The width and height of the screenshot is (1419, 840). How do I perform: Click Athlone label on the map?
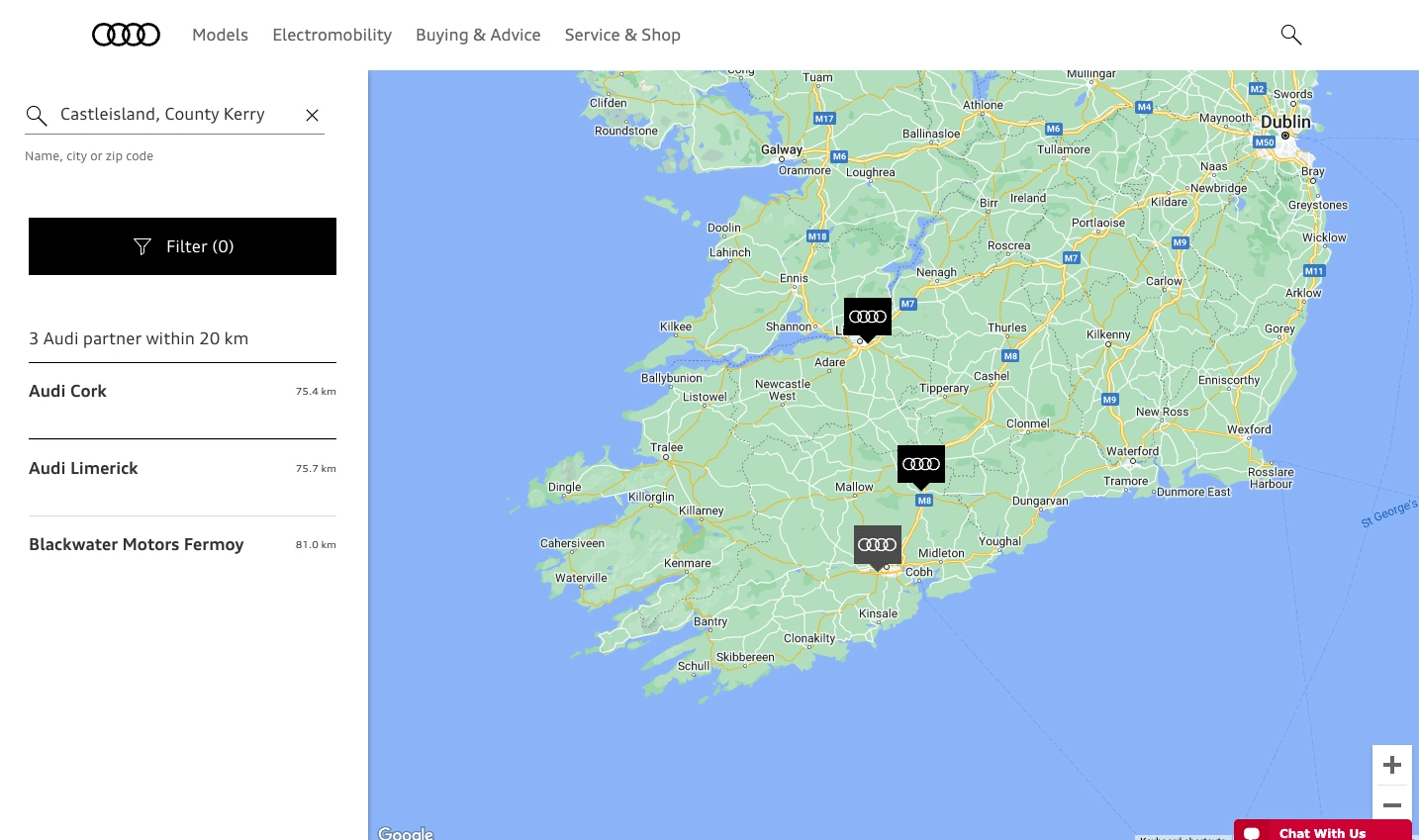point(983,105)
